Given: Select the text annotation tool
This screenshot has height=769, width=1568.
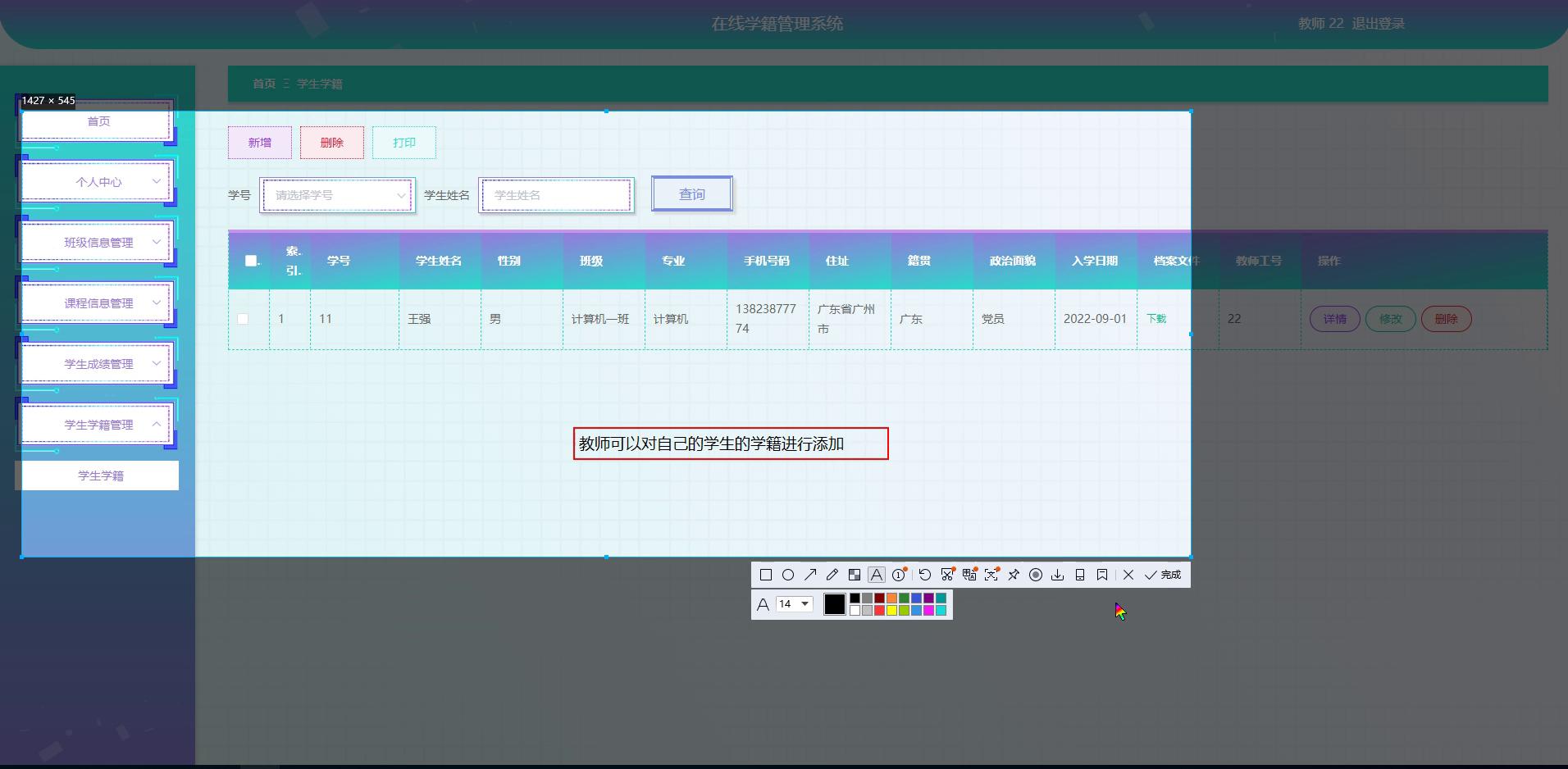Looking at the screenshot, I should [x=877, y=575].
